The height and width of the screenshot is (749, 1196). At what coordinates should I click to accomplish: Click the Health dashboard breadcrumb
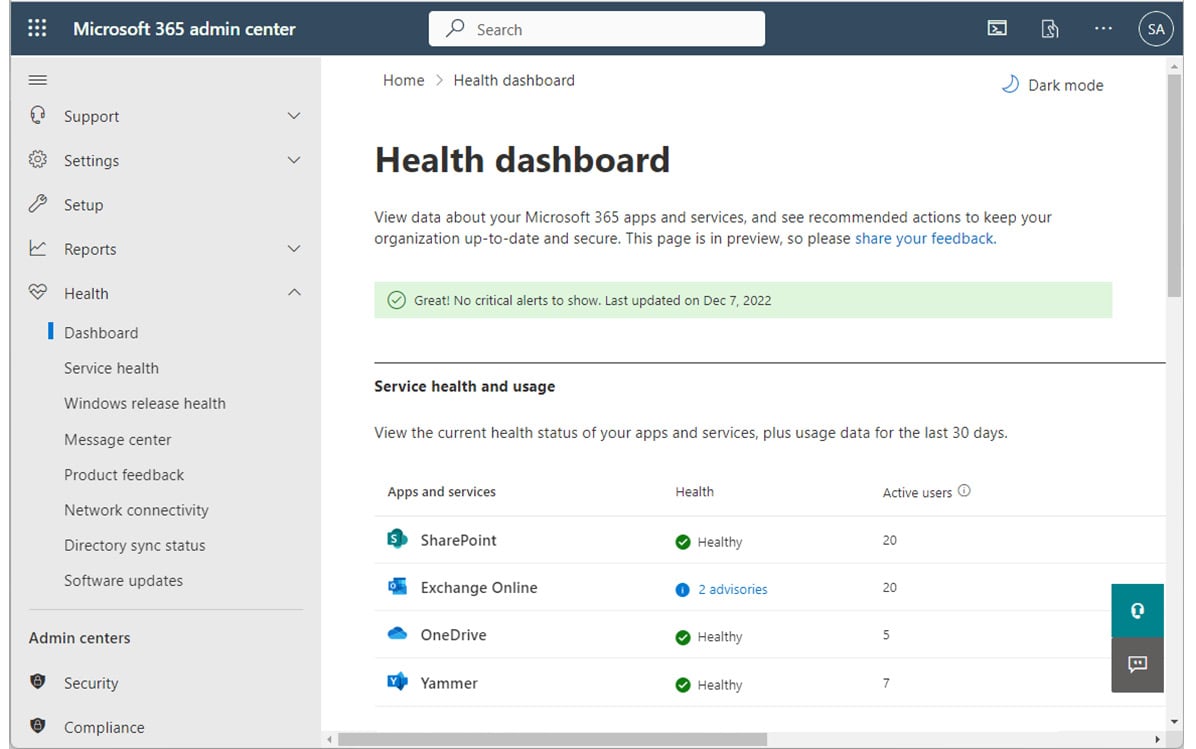[514, 80]
